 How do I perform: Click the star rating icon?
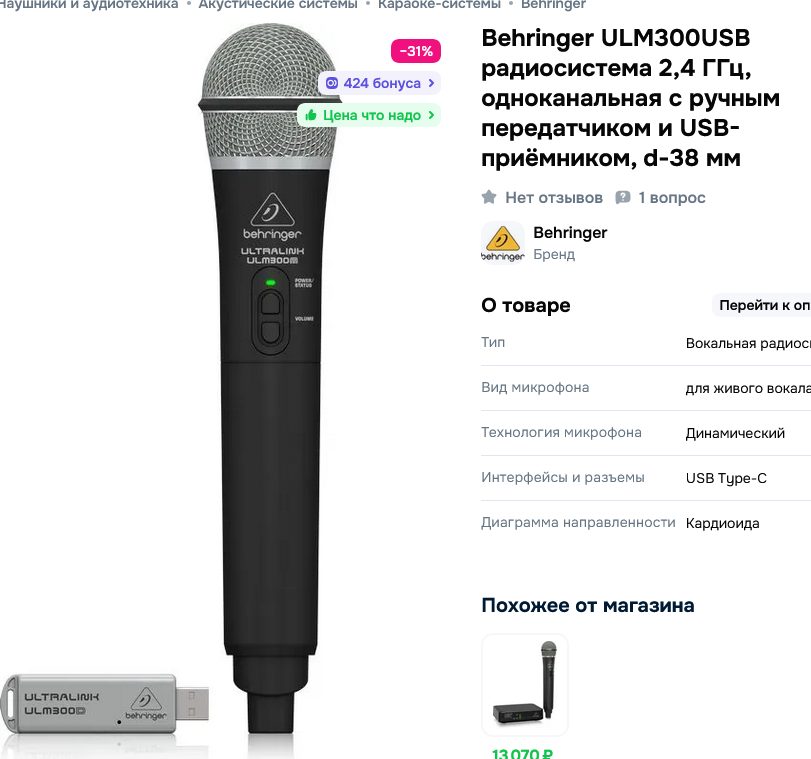click(x=489, y=197)
